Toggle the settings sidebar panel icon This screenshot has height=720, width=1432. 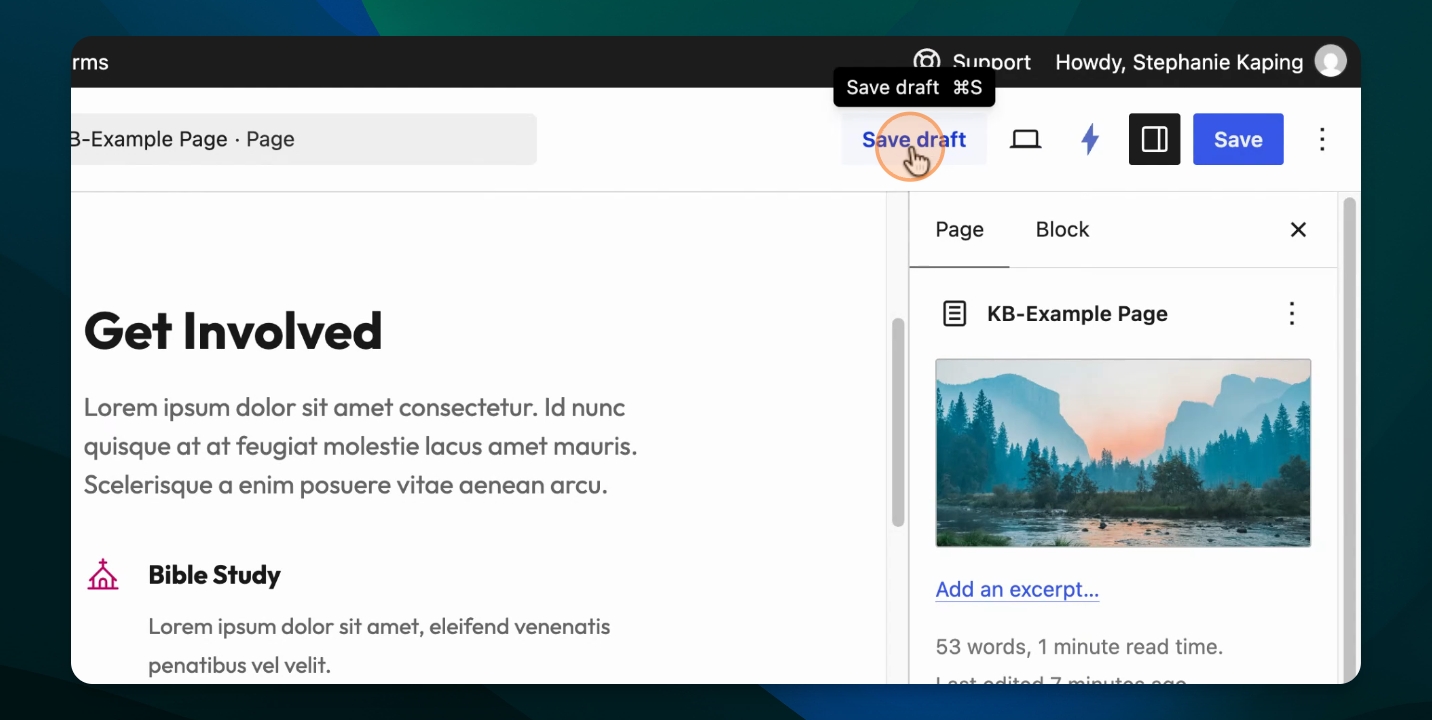1155,139
